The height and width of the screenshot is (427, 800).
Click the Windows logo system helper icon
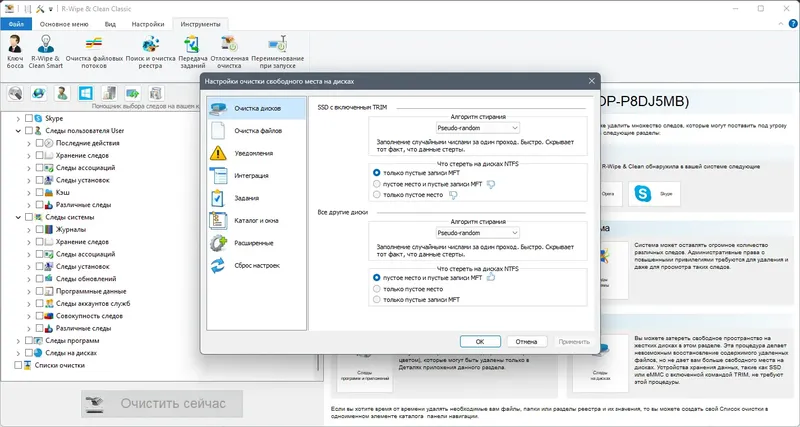pyautogui.click(x=86, y=93)
